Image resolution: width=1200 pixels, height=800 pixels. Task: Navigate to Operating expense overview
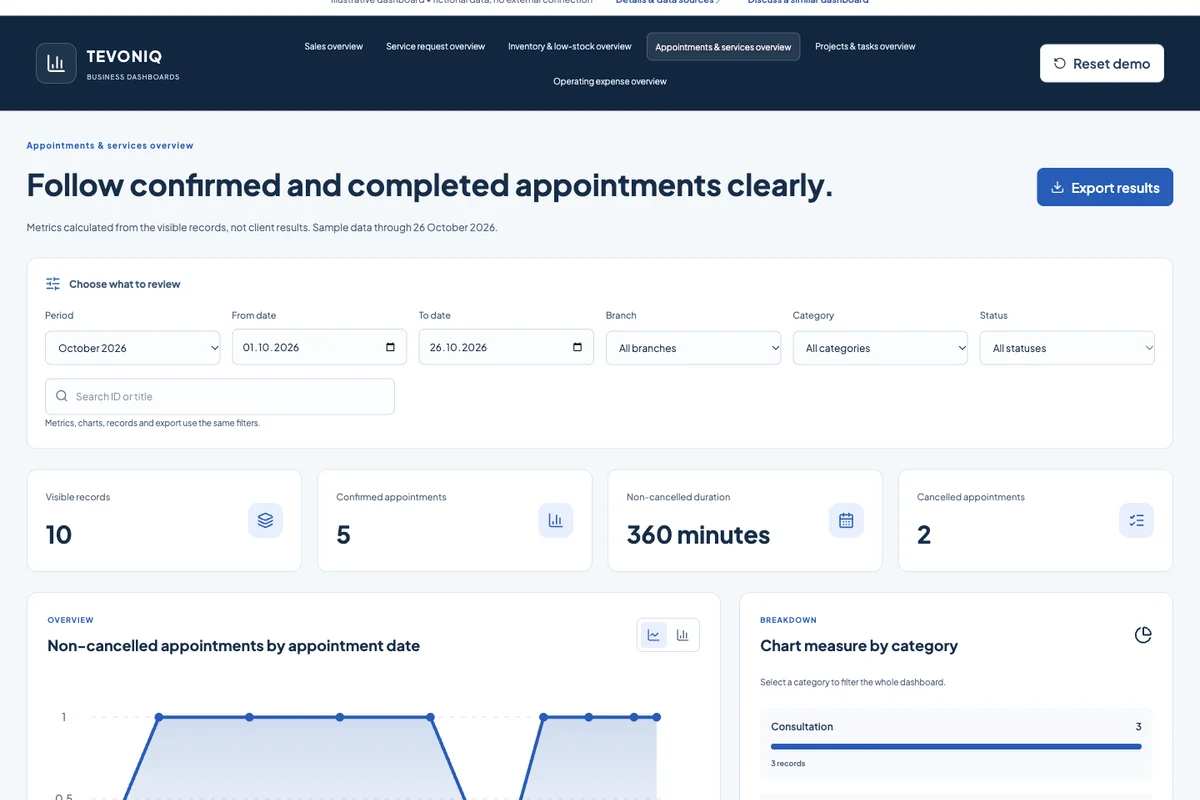point(610,81)
